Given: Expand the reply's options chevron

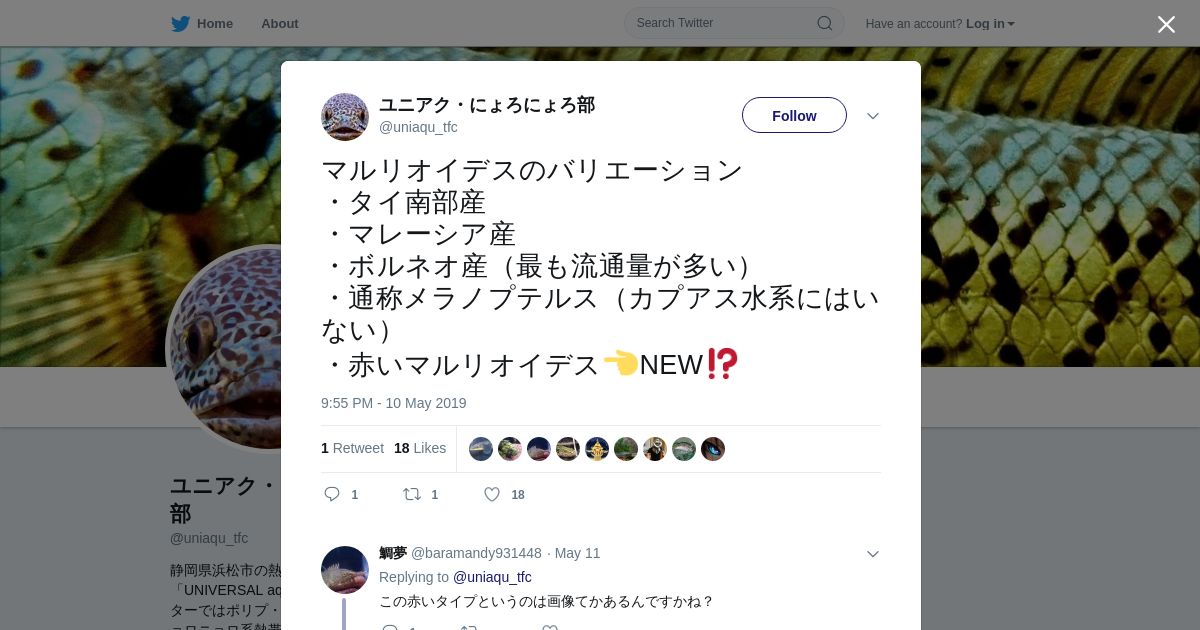Looking at the screenshot, I should tap(873, 554).
